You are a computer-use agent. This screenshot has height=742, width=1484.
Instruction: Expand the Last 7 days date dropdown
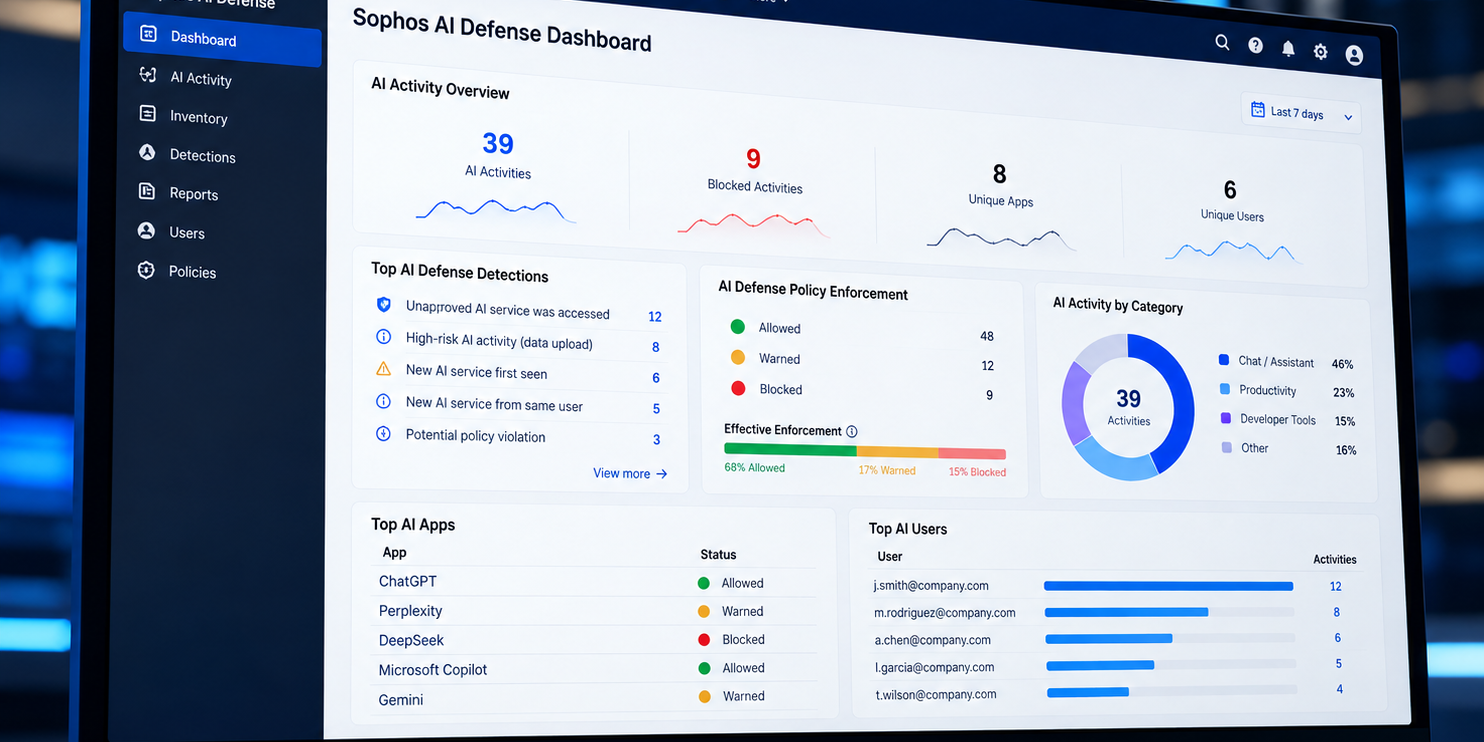point(1301,114)
